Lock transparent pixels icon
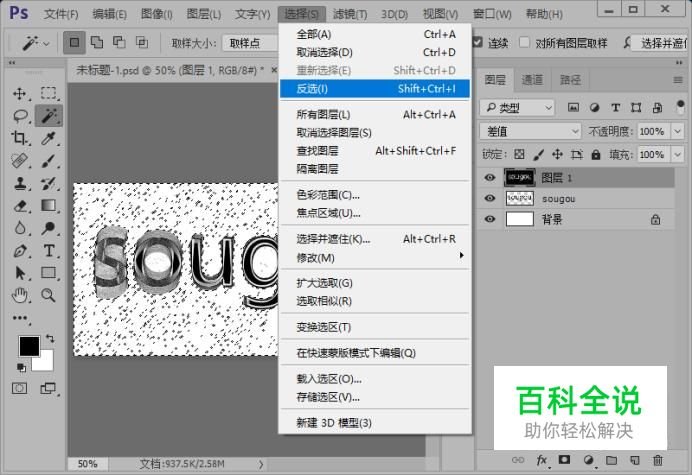This screenshot has height=475, width=692. tap(519, 154)
